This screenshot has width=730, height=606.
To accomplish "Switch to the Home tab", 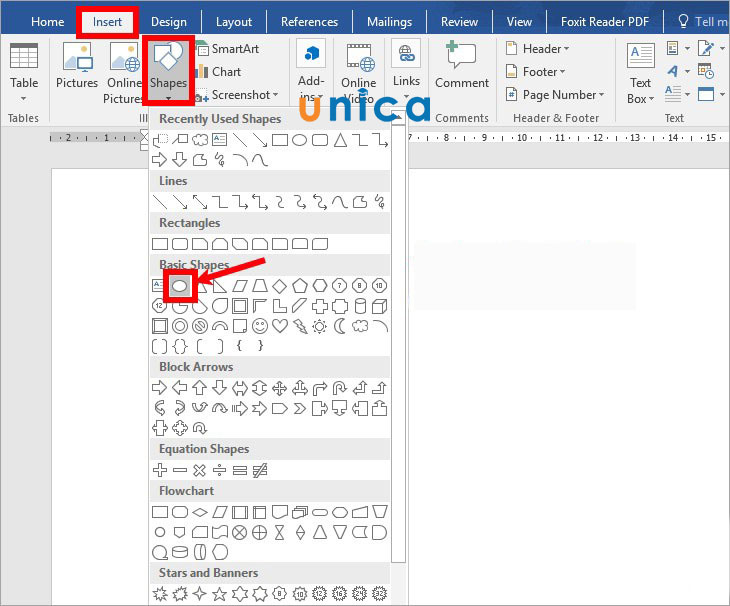I will coord(47,22).
